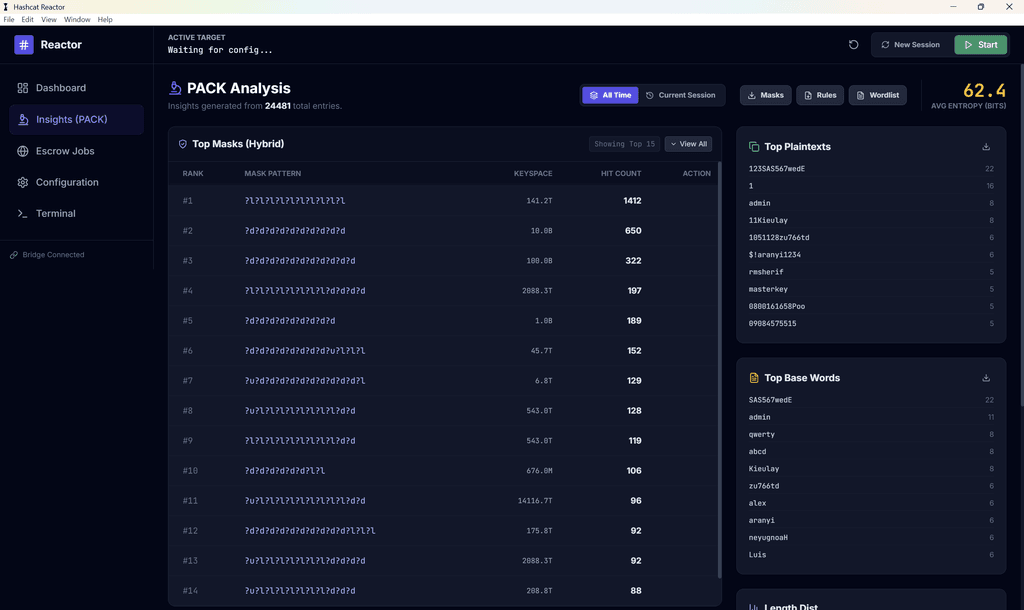1024x610 pixels.
Task: Open the Terminal view
Action: (x=55, y=213)
